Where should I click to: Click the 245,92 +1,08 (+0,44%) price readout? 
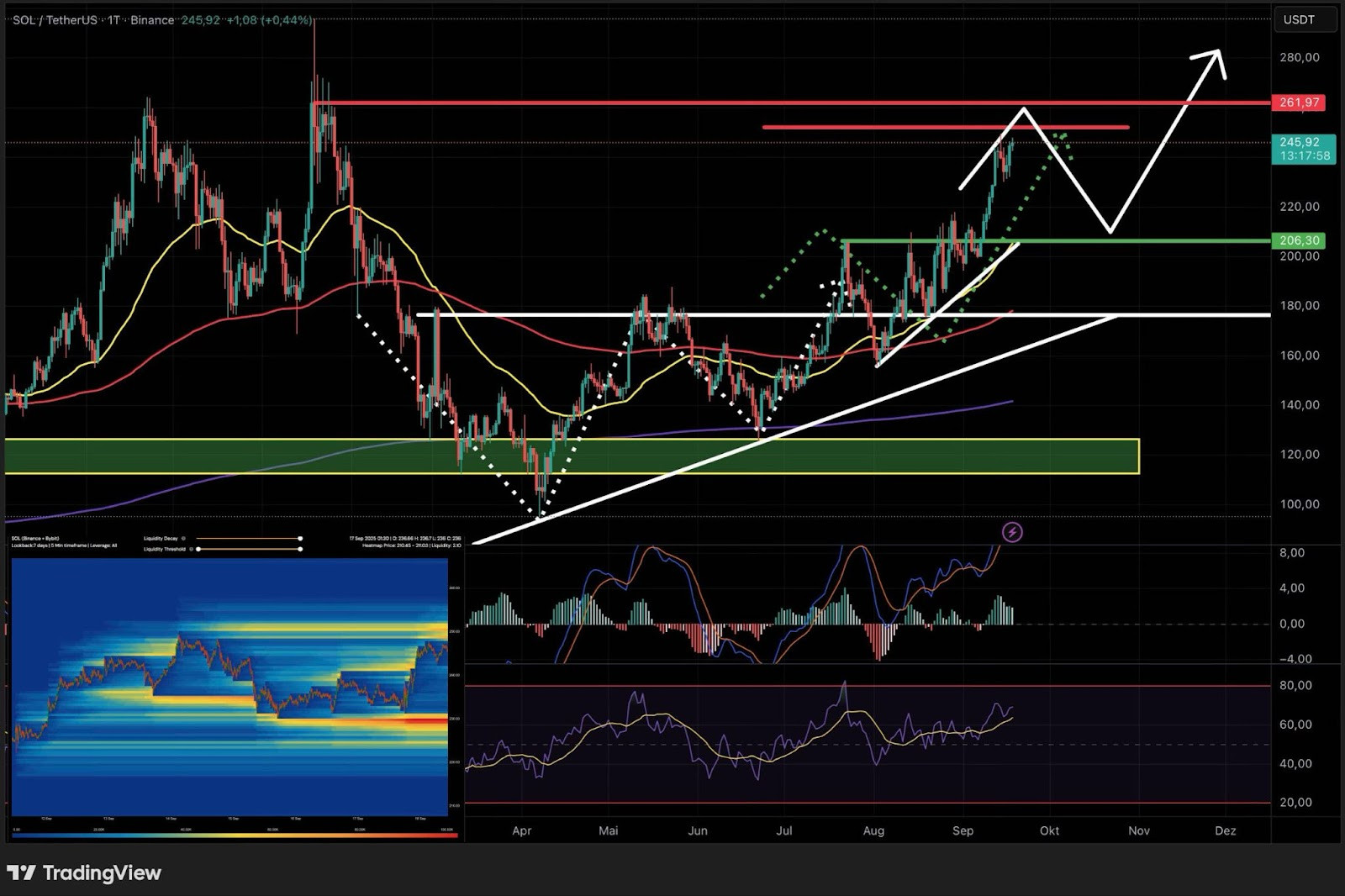click(246, 20)
